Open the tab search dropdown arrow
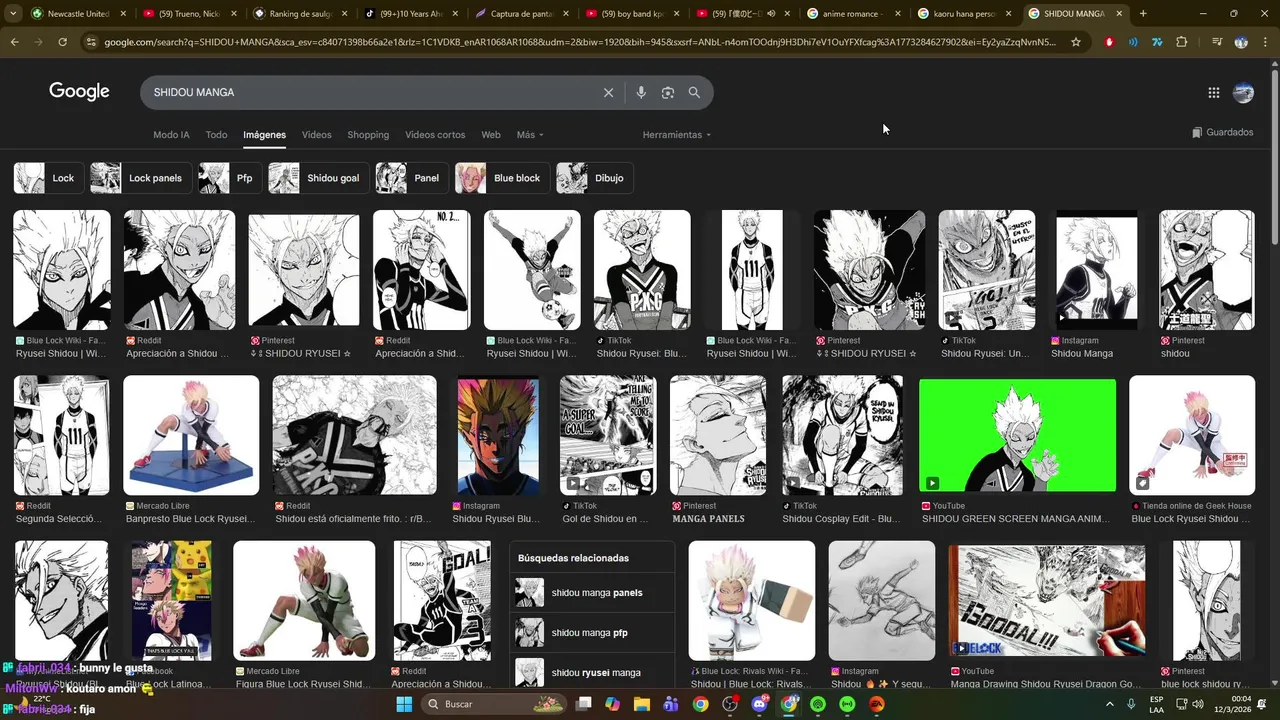 [14, 14]
